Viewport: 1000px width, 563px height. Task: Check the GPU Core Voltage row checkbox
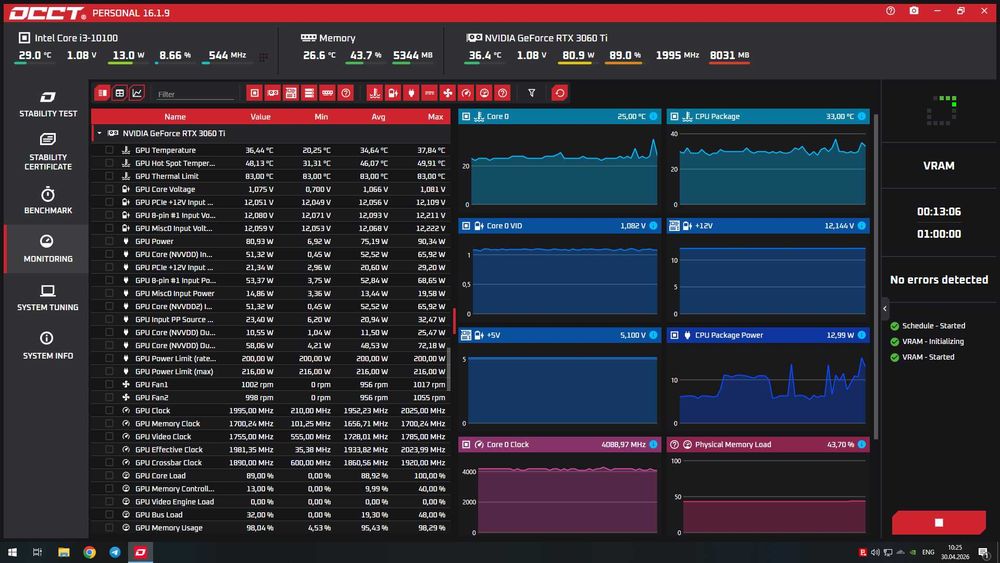109,189
